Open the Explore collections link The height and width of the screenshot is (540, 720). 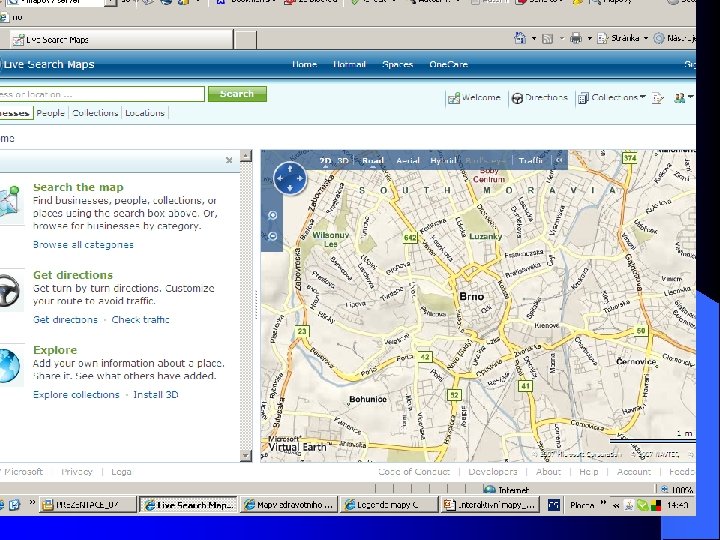76,394
